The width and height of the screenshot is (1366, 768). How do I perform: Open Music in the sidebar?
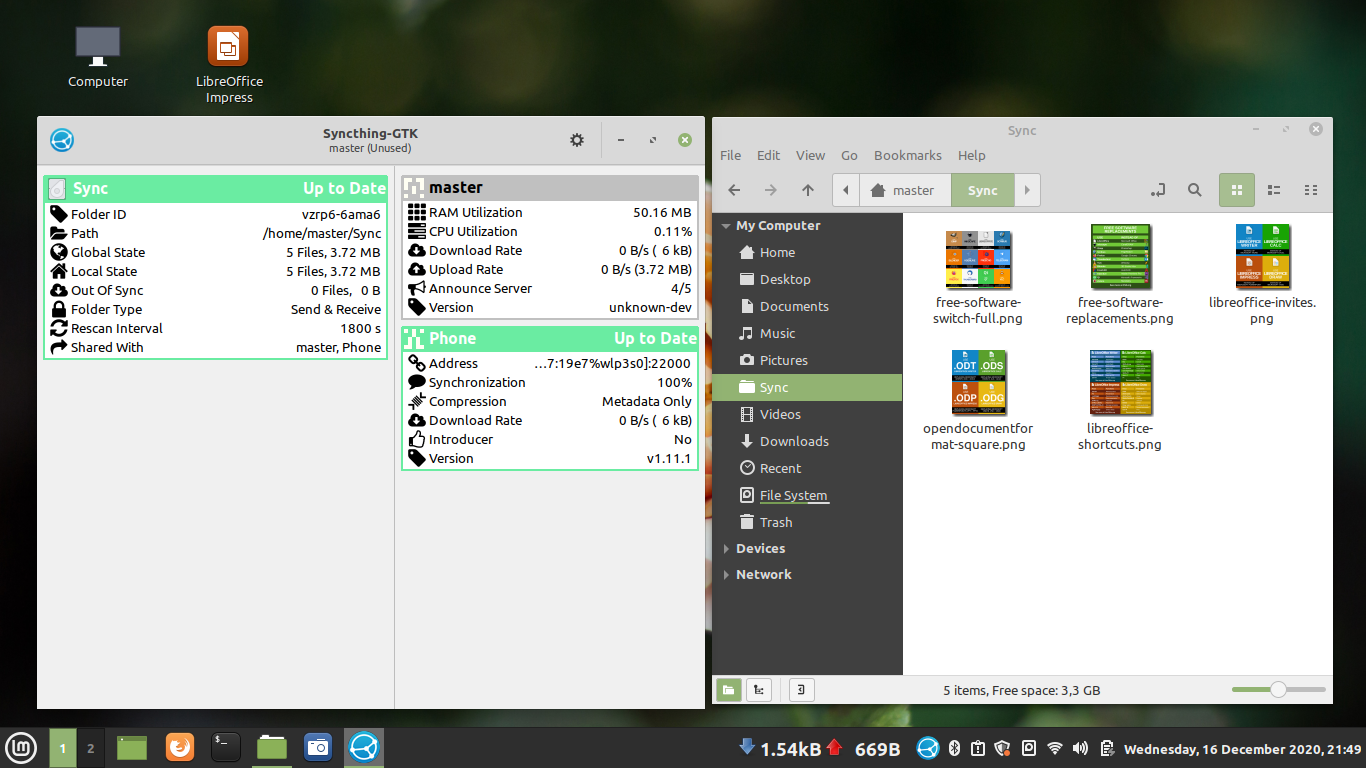point(777,334)
